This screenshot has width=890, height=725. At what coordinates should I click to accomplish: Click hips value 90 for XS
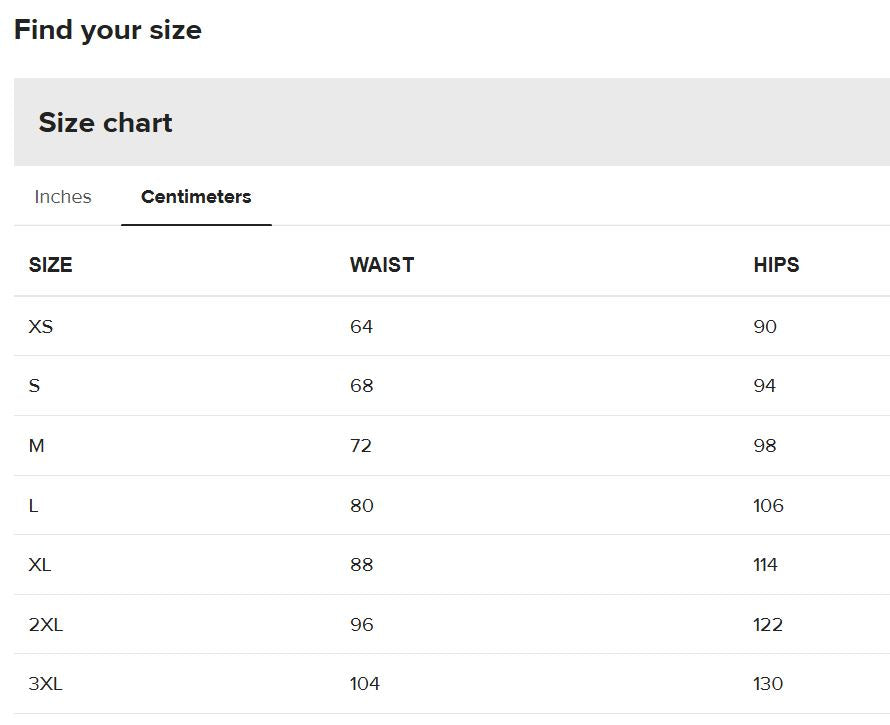[765, 326]
